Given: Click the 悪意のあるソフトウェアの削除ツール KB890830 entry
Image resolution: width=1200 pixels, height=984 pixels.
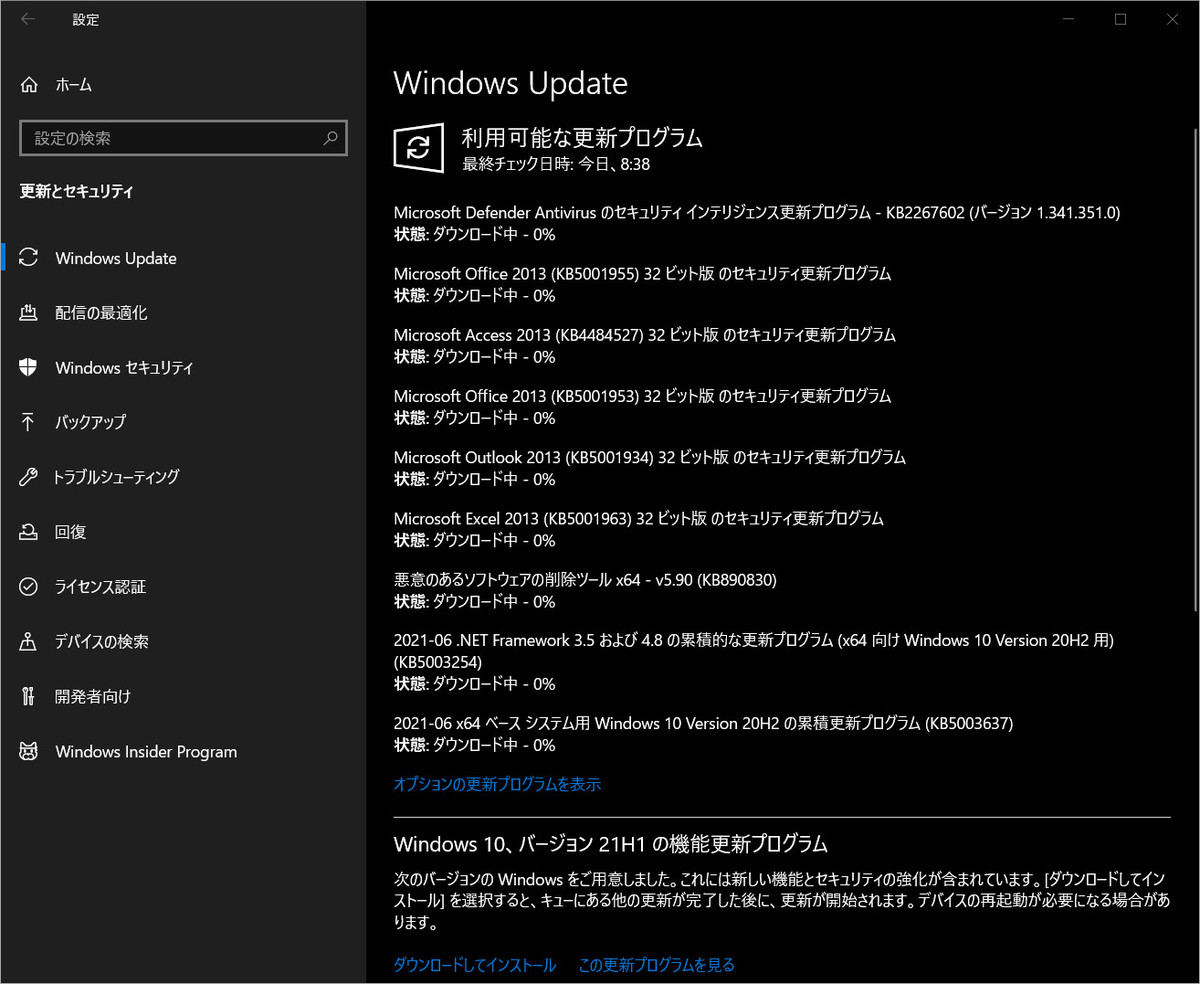Looking at the screenshot, I should [x=585, y=590].
